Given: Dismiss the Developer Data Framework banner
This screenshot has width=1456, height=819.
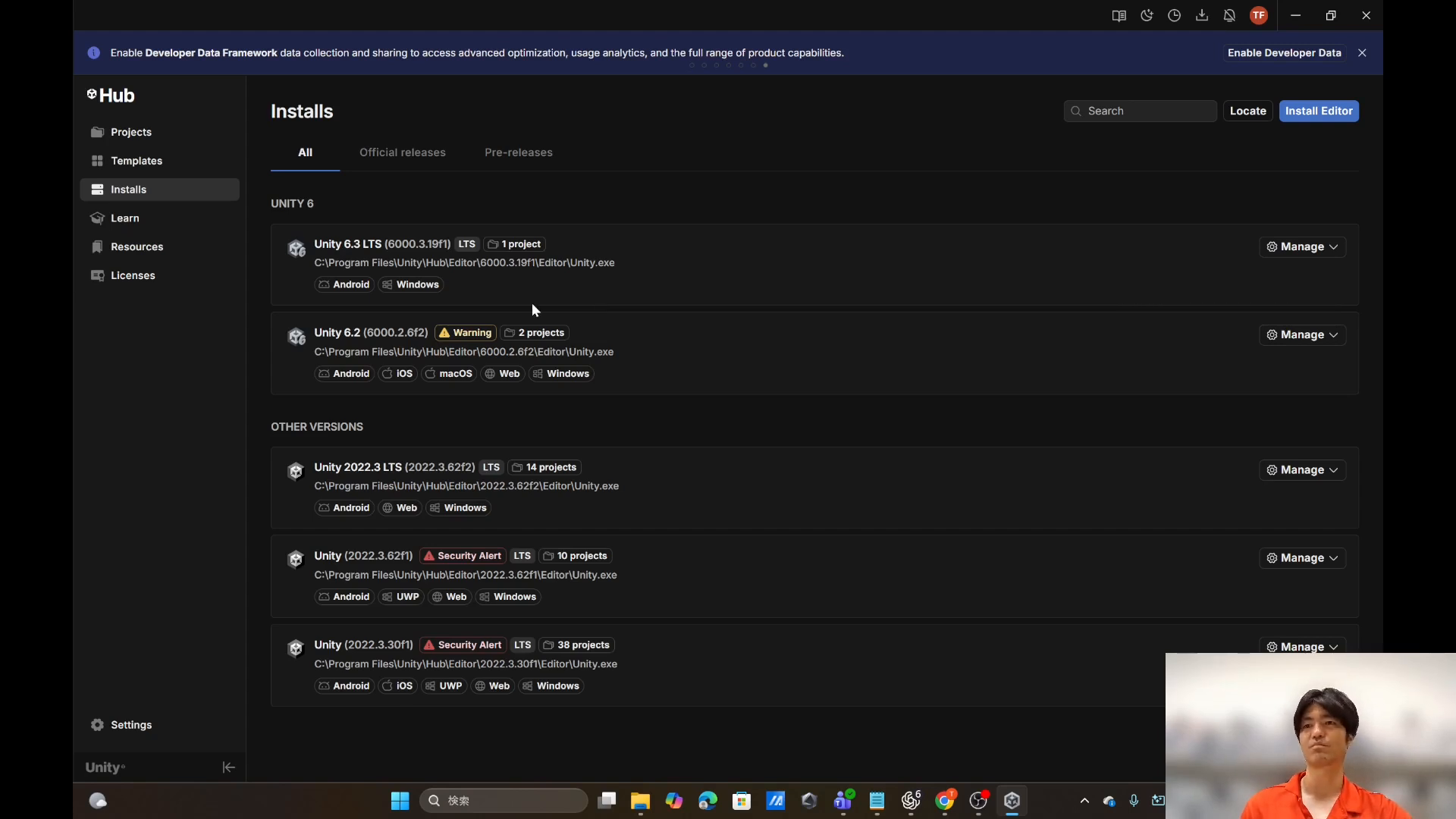Looking at the screenshot, I should [x=1362, y=53].
